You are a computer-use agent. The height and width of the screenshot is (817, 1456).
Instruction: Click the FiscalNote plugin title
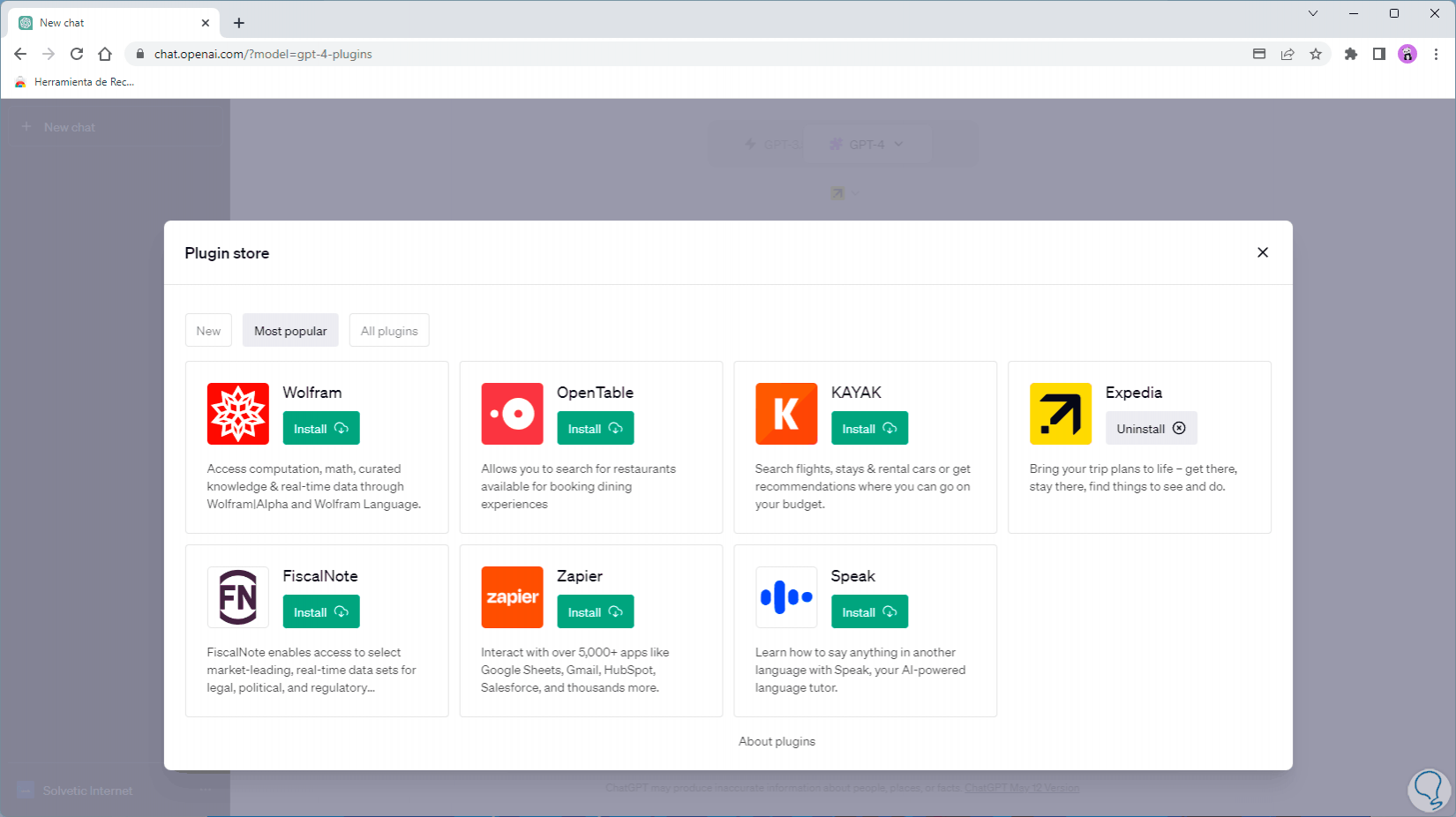320,576
